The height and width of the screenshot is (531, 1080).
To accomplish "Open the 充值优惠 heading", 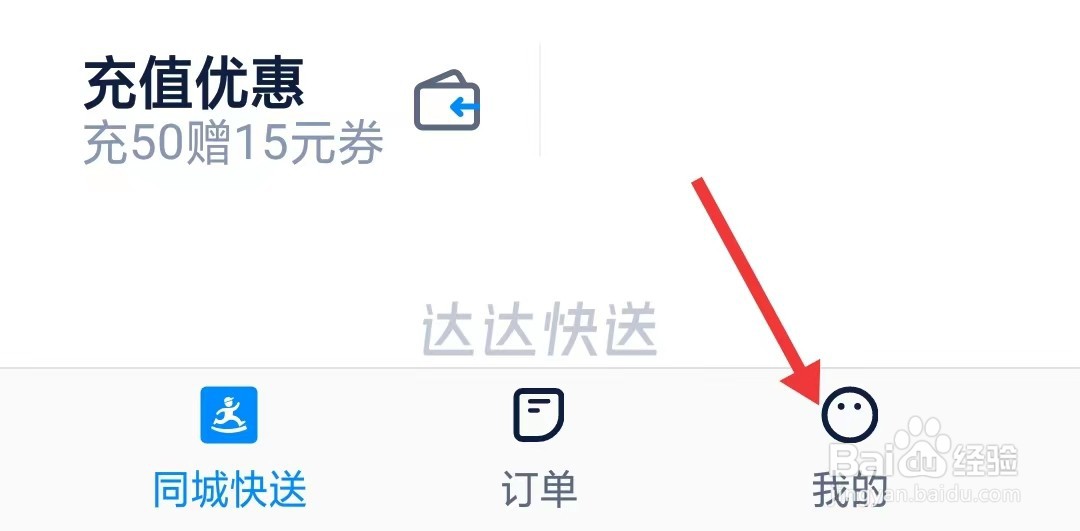I will pyautogui.click(x=194, y=85).
